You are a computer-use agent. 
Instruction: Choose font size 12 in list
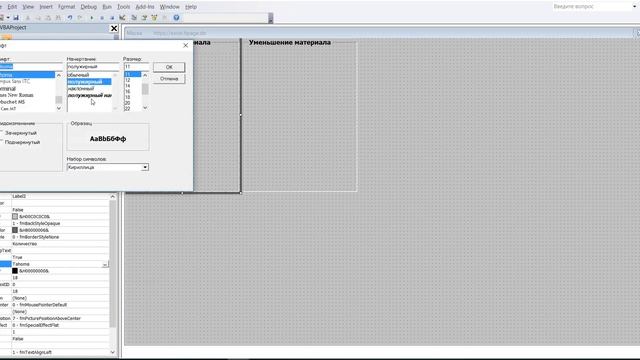coord(133,80)
